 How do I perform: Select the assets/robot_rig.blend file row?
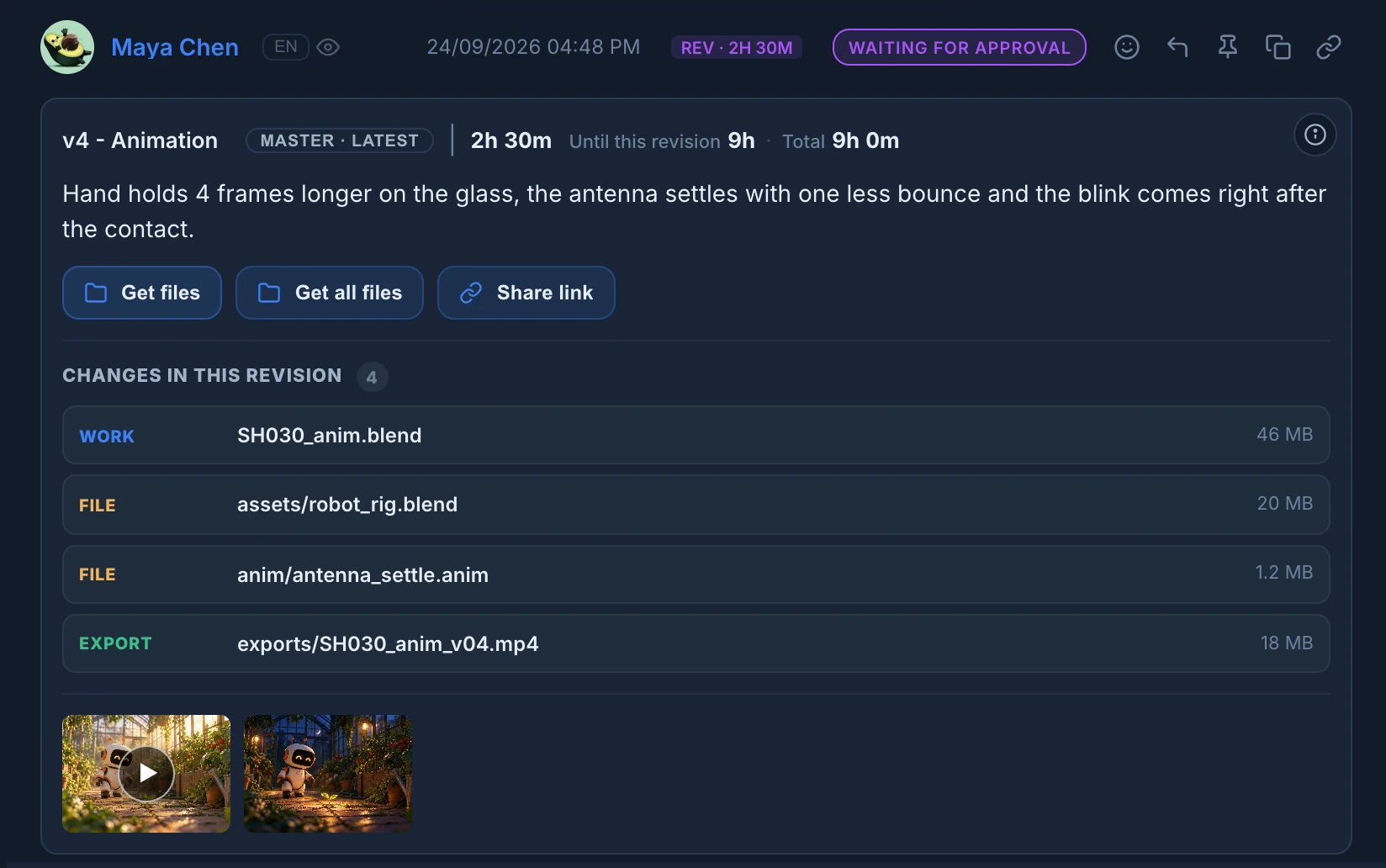(x=696, y=505)
